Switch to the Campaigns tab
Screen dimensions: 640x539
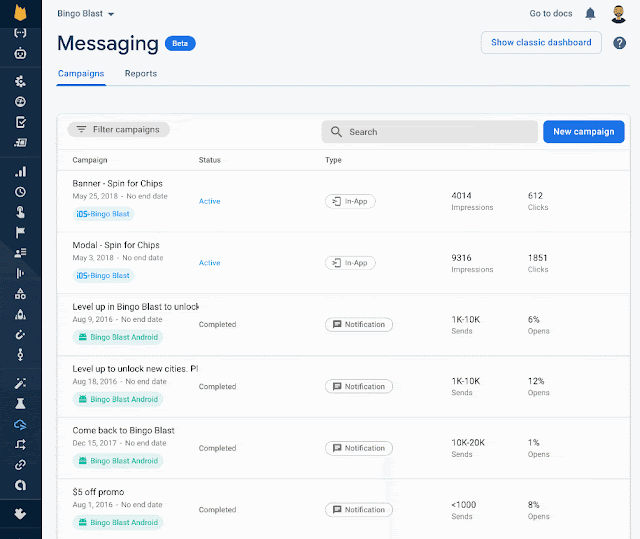click(81, 73)
